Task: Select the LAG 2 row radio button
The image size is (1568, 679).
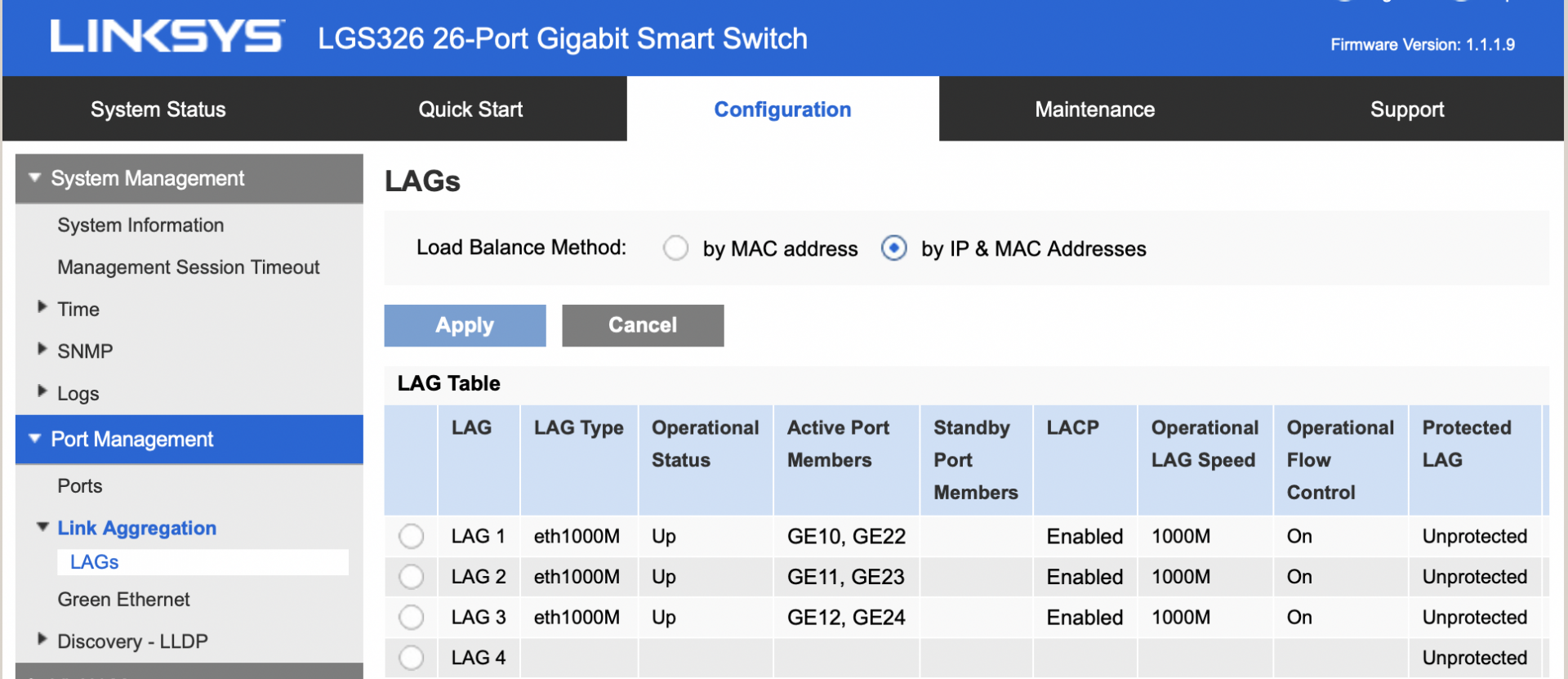Action: pos(411,577)
